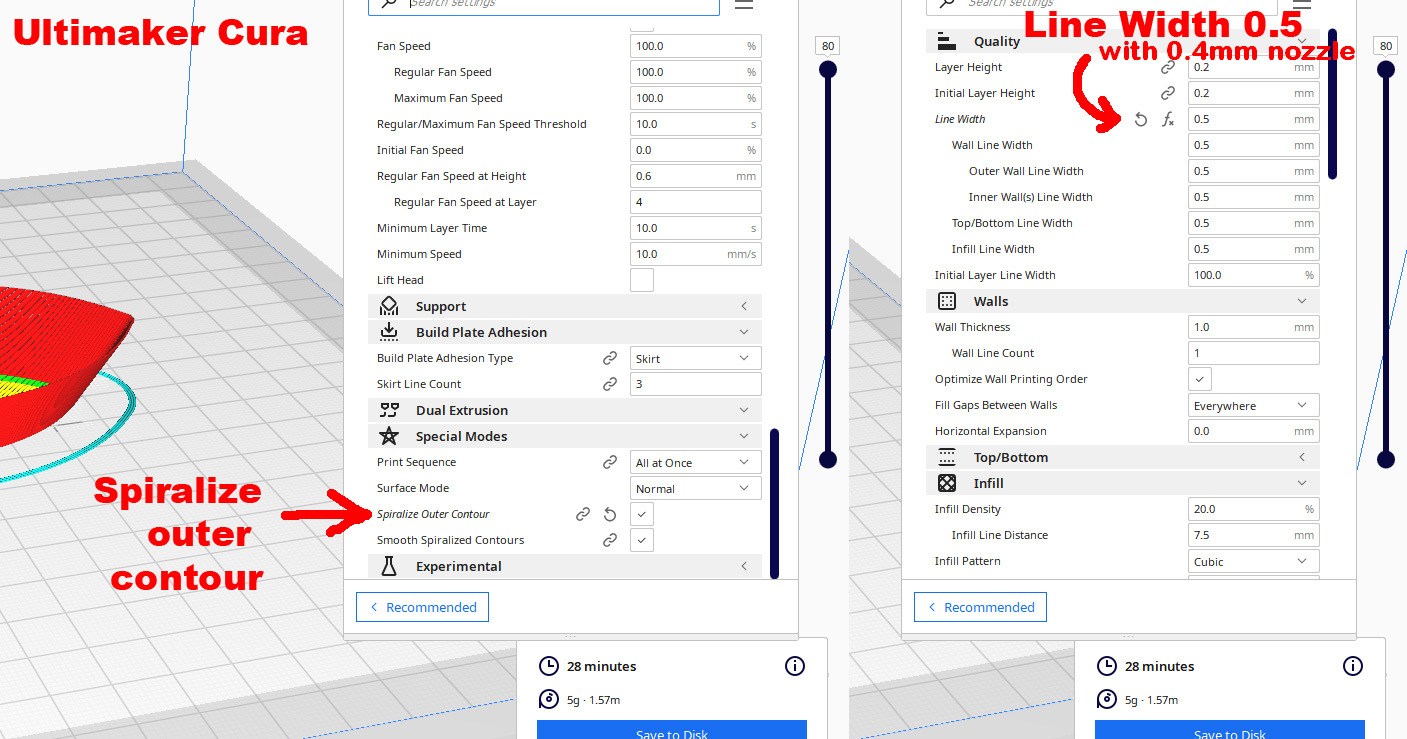This screenshot has width=1407, height=739.
Task: Collapse the Quality settings section
Action: coord(1123,41)
